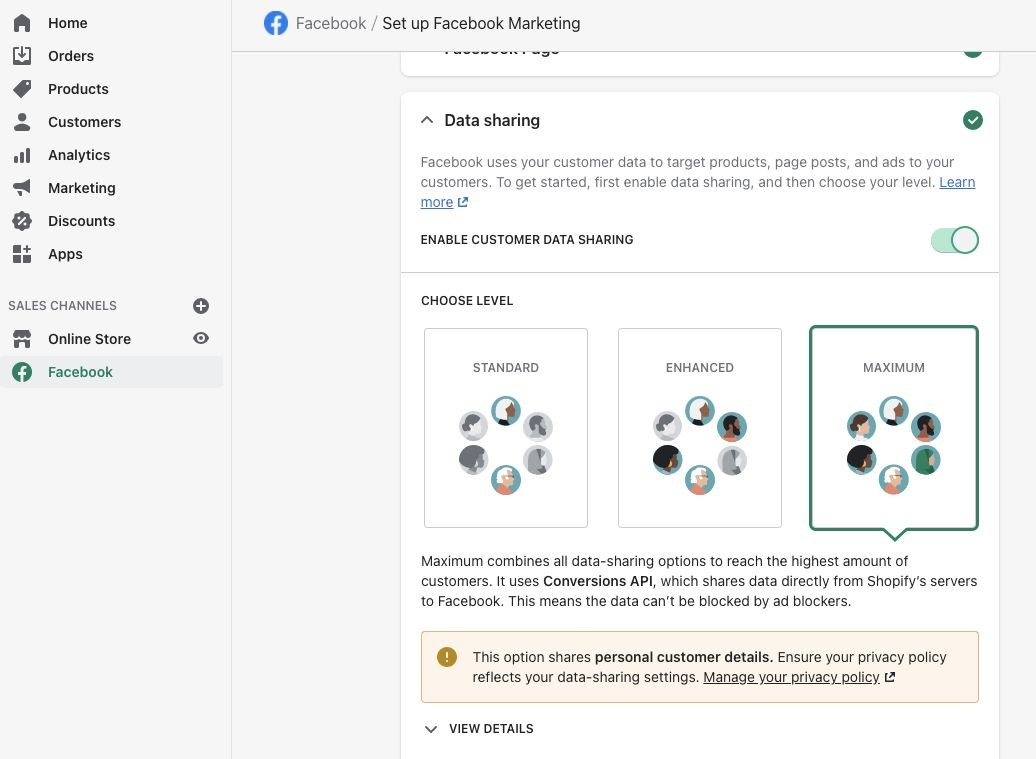Click the Facebook breadcrumb in the header

tap(330, 23)
